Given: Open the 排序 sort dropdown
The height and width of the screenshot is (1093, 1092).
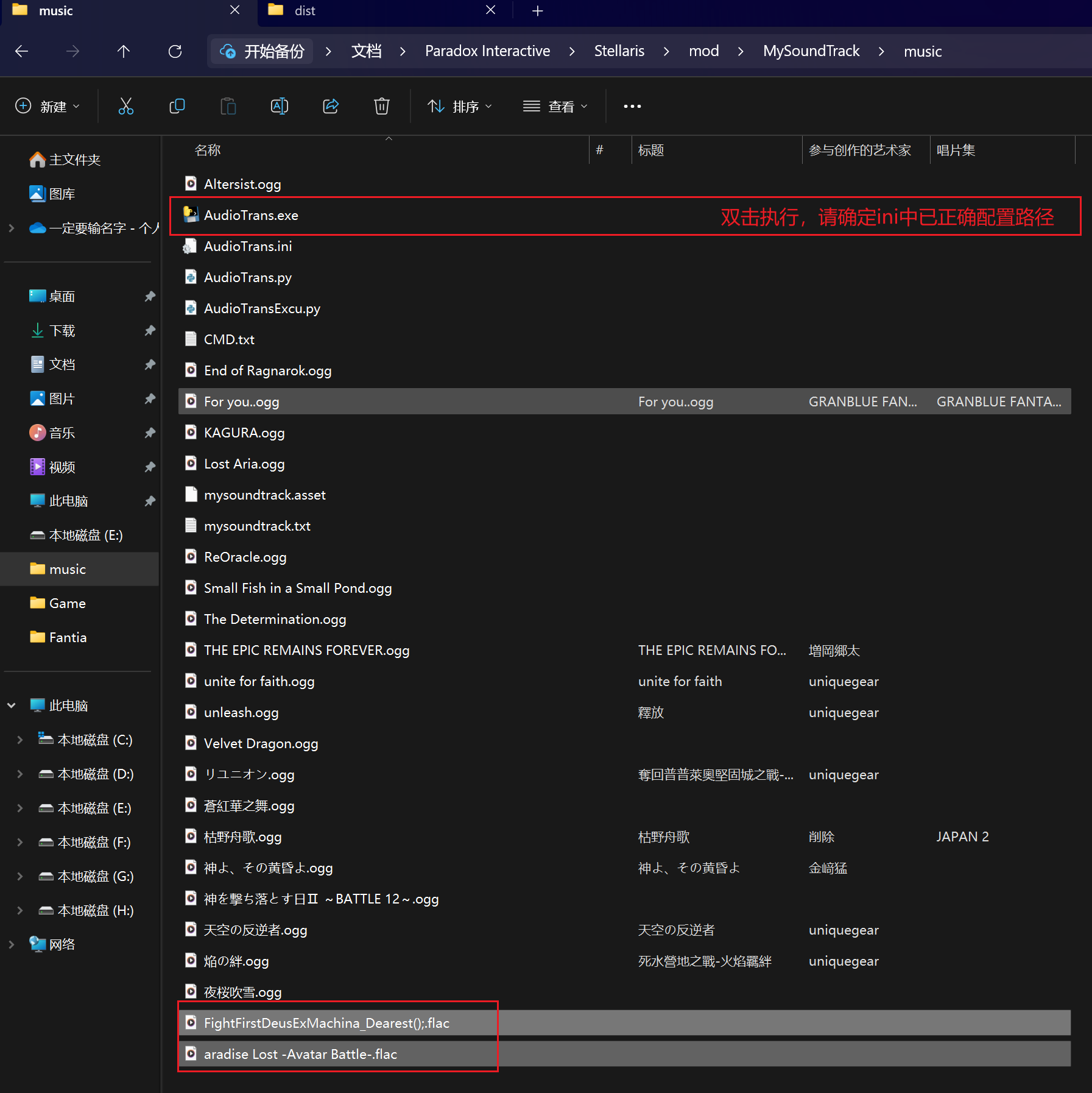Looking at the screenshot, I should coord(460,106).
